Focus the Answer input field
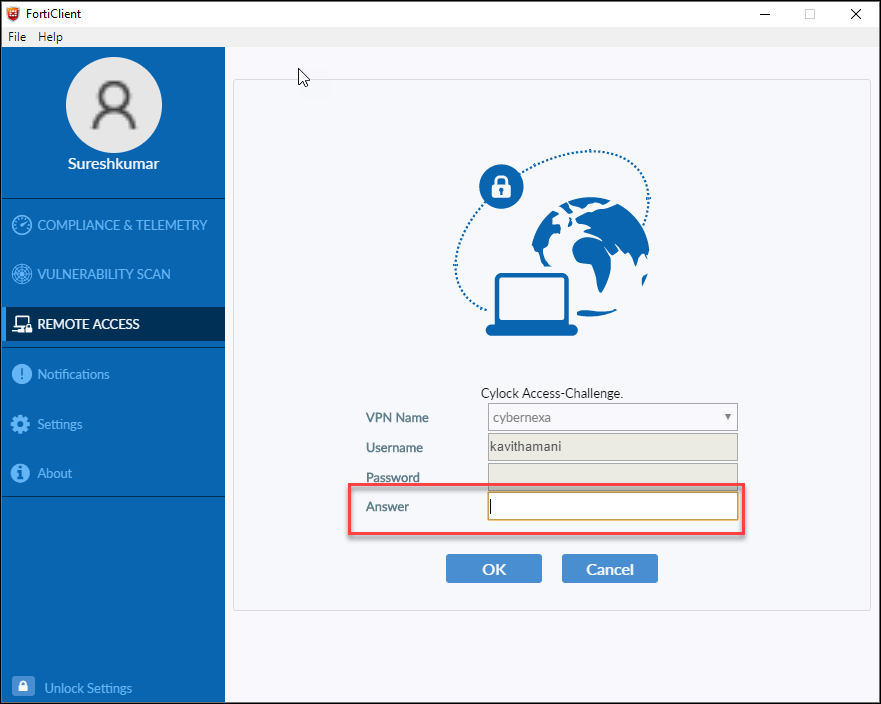This screenshot has height=704, width=881. click(x=612, y=506)
